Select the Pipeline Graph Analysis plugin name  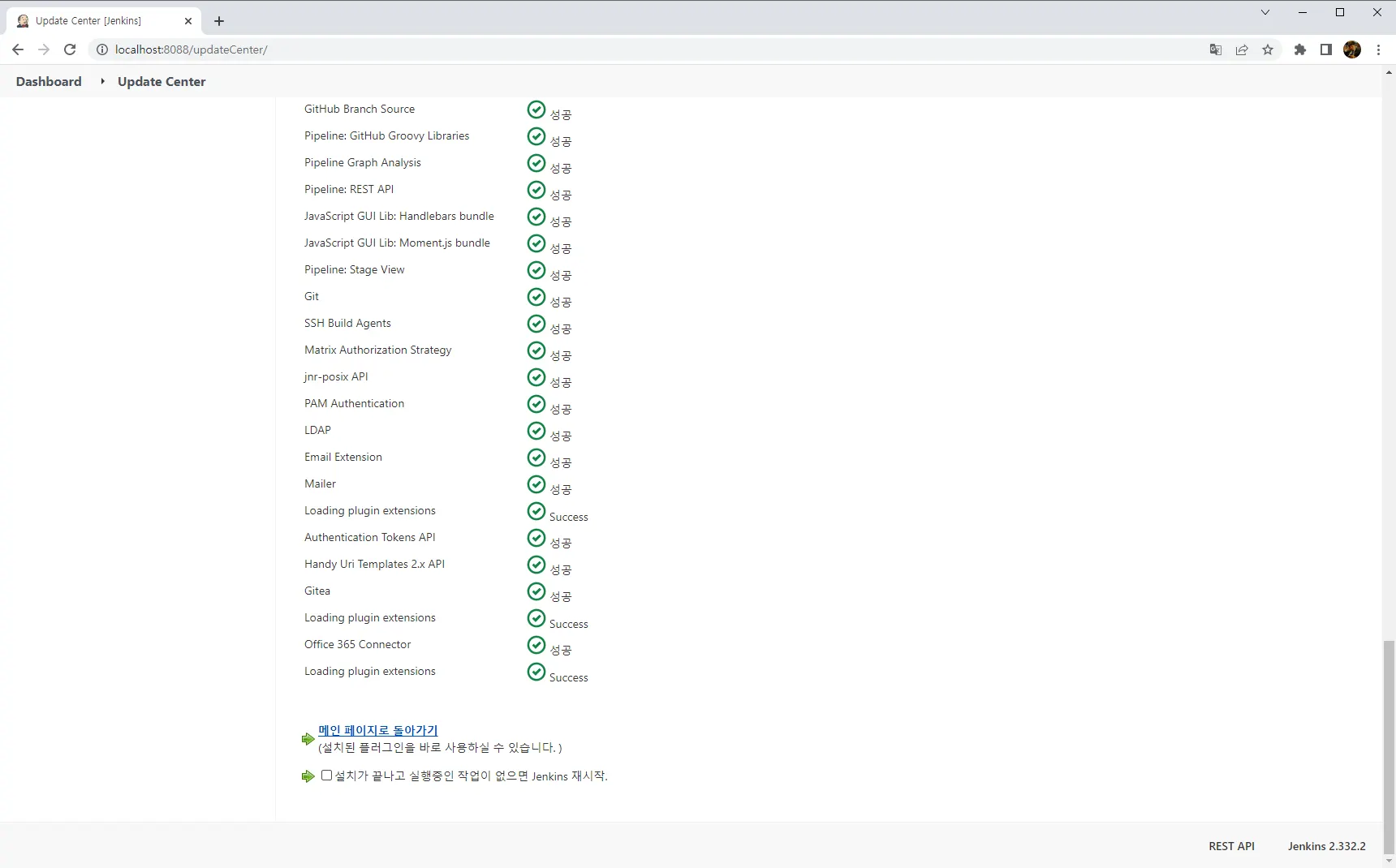coord(363,162)
